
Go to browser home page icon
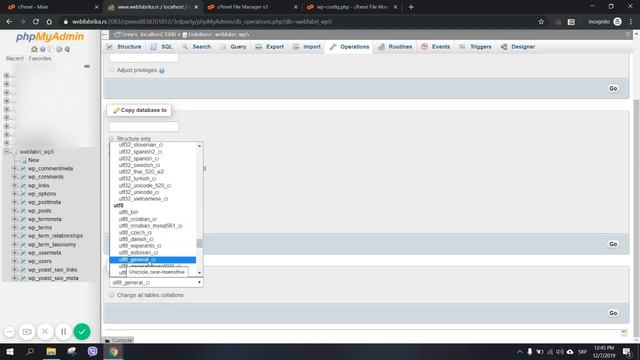click(x=49, y=22)
